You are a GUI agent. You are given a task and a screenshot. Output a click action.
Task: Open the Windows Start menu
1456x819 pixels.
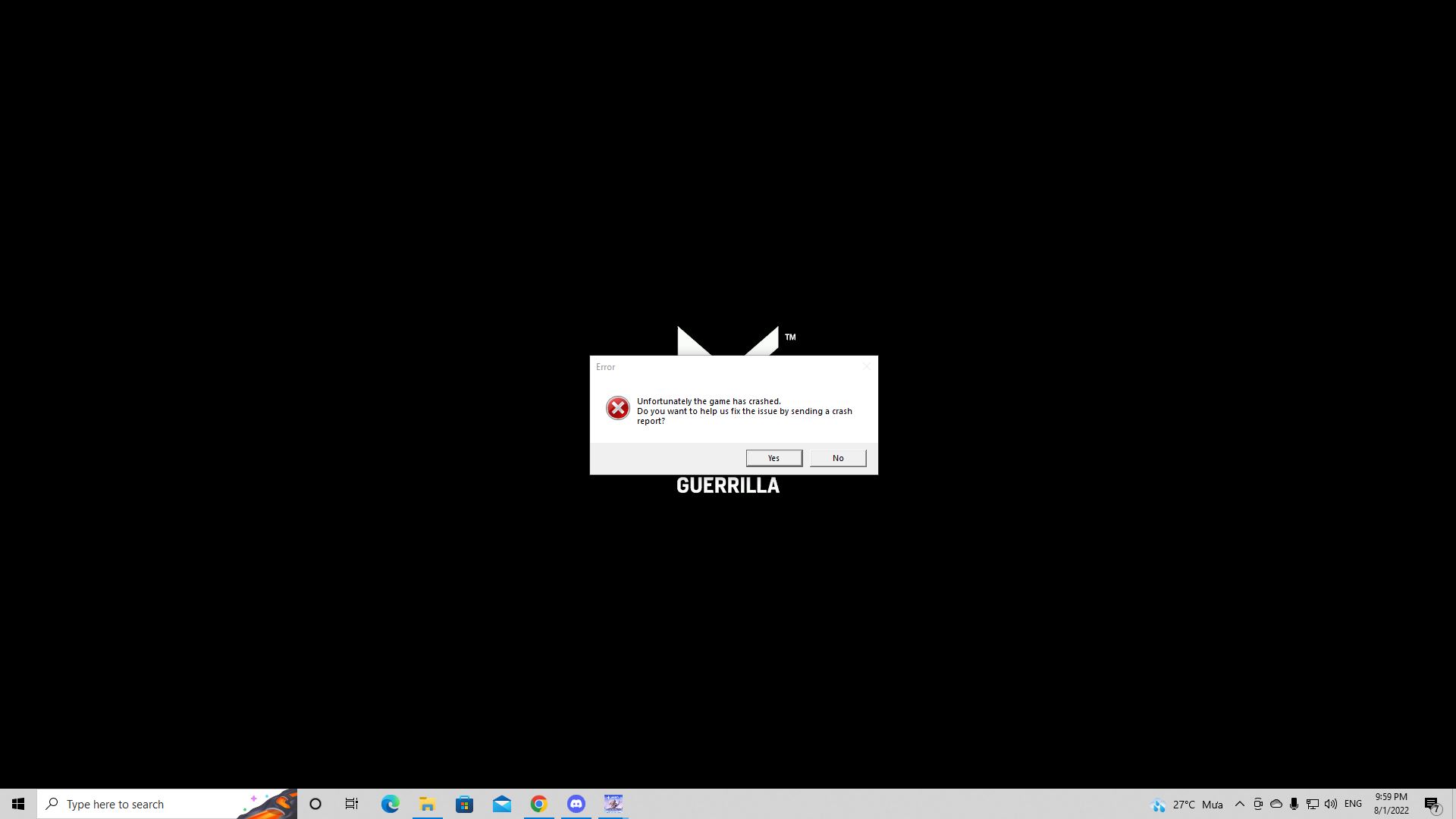(x=18, y=804)
